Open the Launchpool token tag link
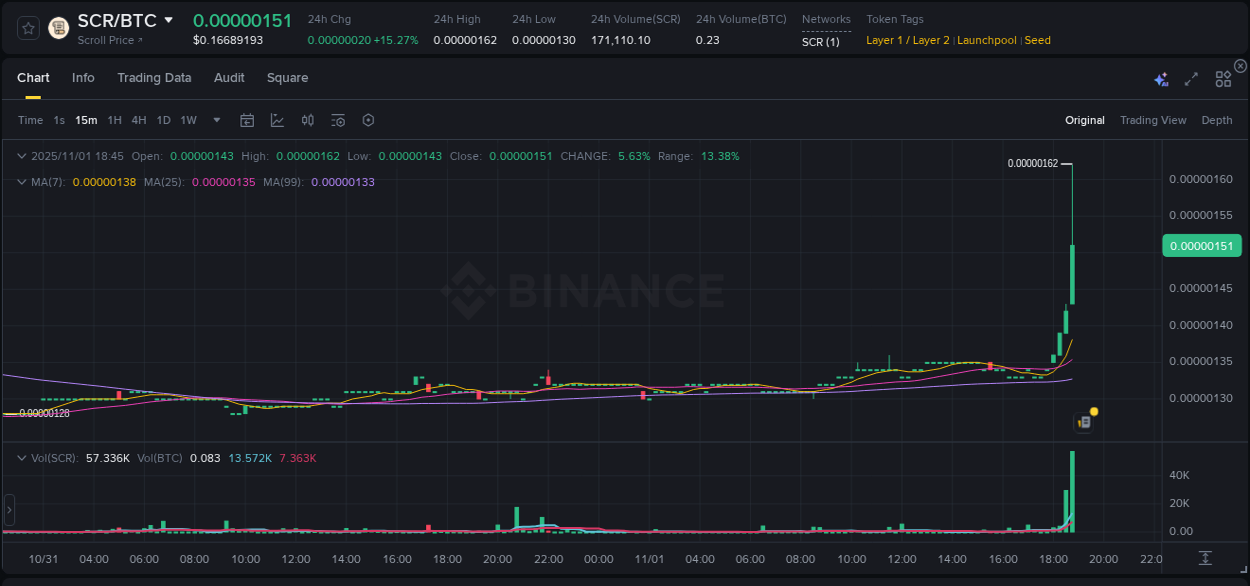 [986, 40]
